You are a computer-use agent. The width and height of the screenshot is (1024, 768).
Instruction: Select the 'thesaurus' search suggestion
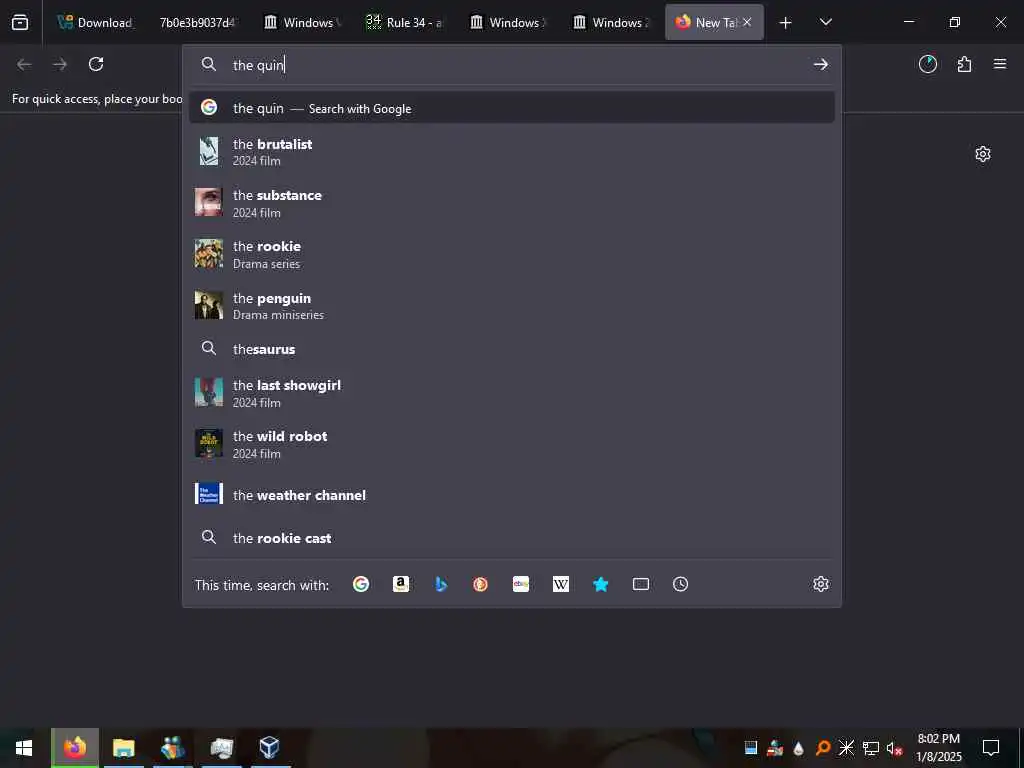pyautogui.click(x=511, y=349)
